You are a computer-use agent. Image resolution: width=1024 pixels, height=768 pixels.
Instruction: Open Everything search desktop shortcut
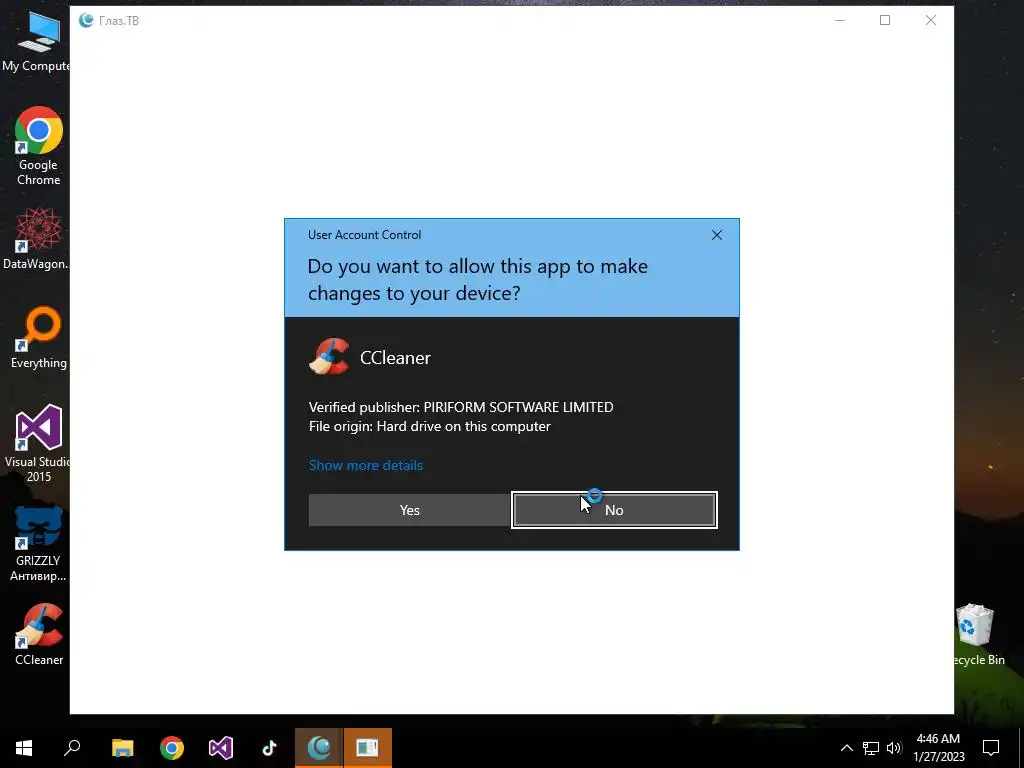pyautogui.click(x=39, y=338)
